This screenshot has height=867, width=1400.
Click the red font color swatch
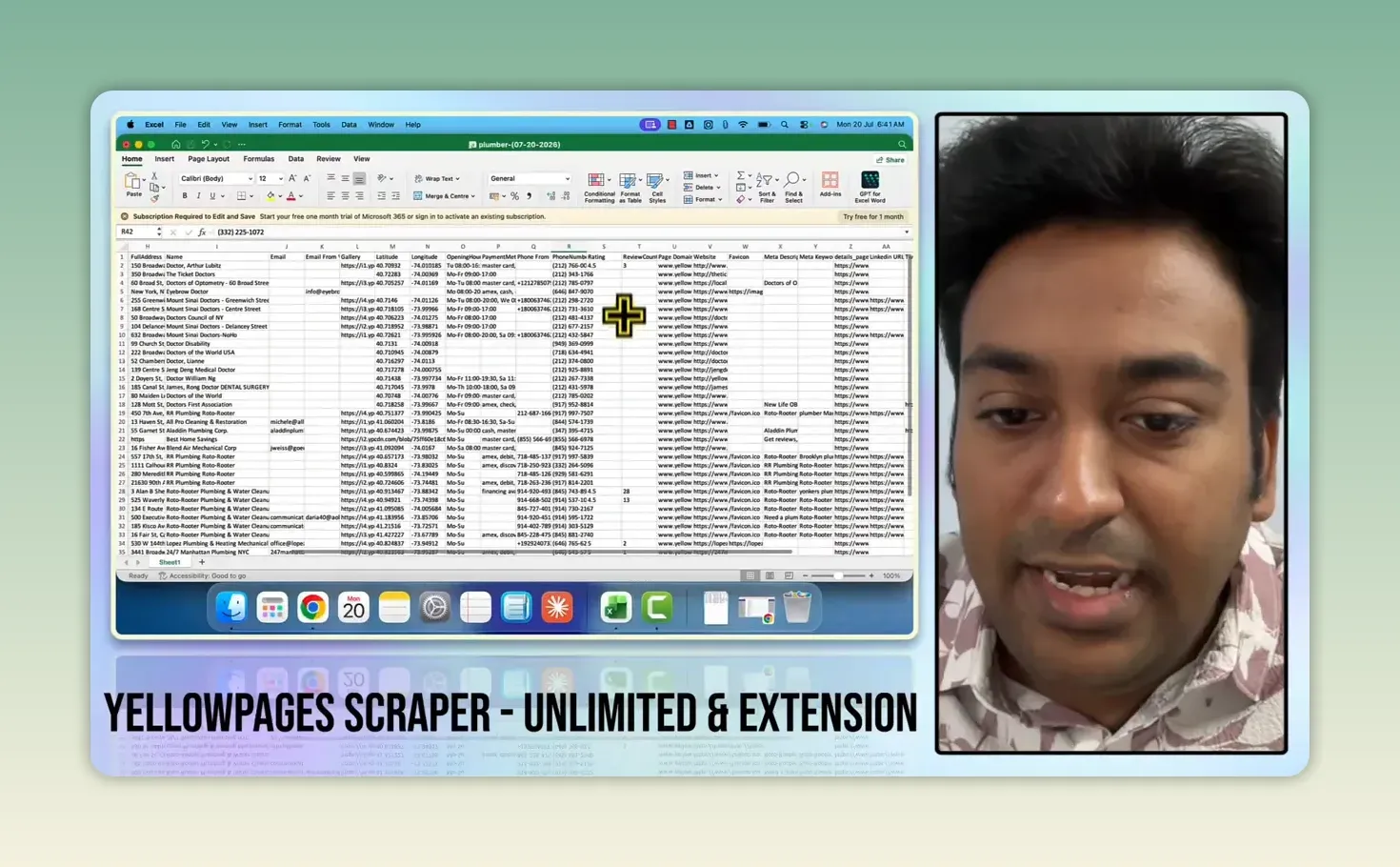291,196
